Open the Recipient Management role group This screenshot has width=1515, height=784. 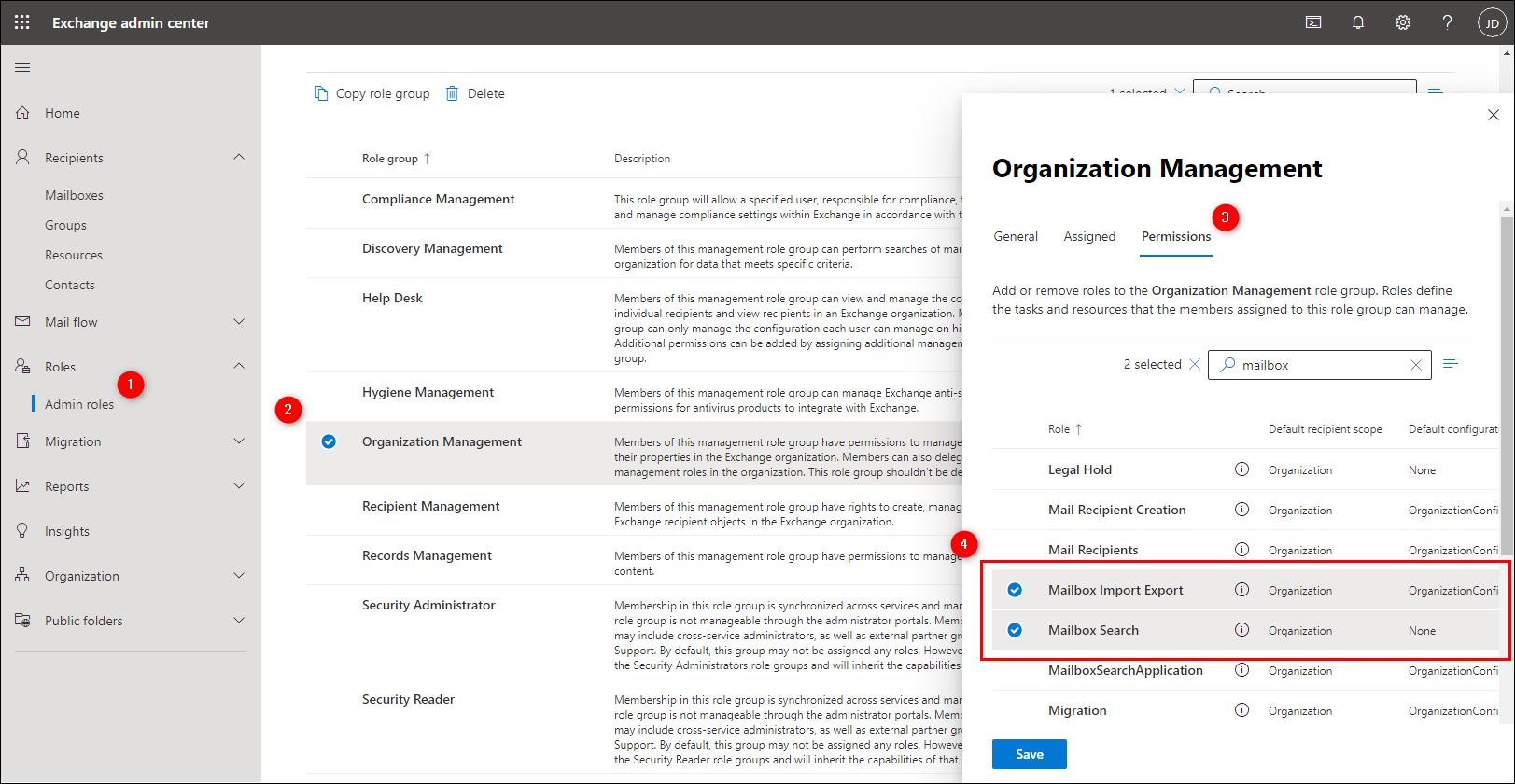[x=430, y=506]
